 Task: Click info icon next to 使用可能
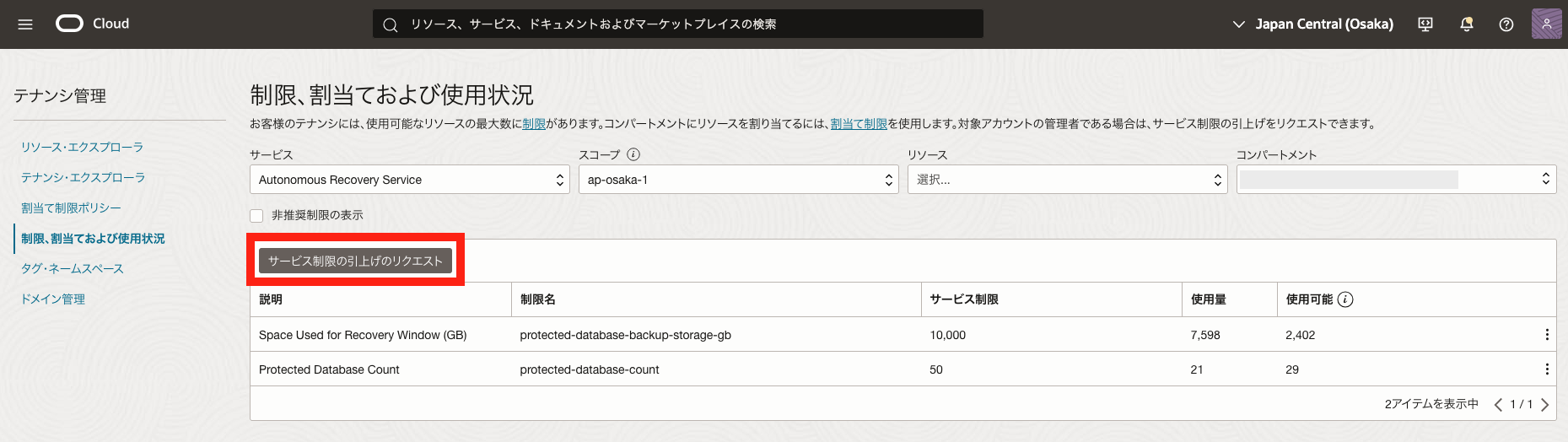click(x=1345, y=299)
